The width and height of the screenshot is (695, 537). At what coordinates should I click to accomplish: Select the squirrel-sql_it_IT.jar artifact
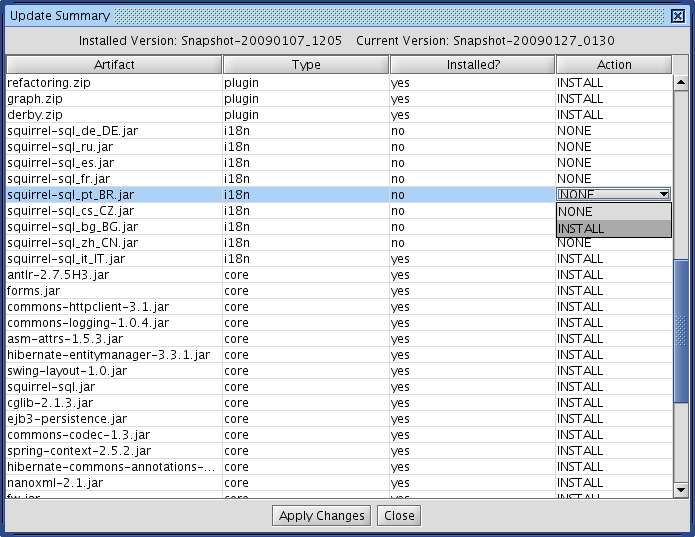(66, 259)
